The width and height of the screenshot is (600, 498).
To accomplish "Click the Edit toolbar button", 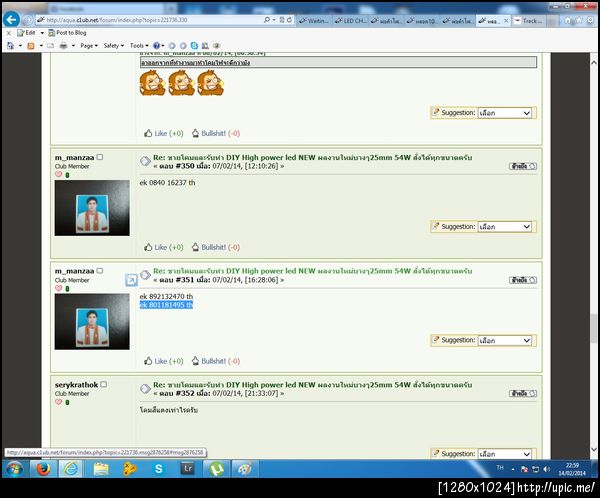I will point(26,33).
